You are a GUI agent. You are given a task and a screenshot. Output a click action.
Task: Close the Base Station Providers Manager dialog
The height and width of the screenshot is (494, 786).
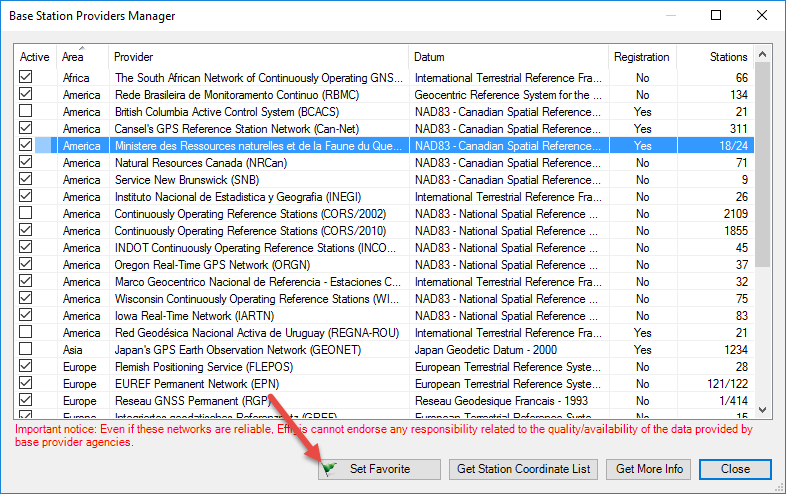pos(735,469)
